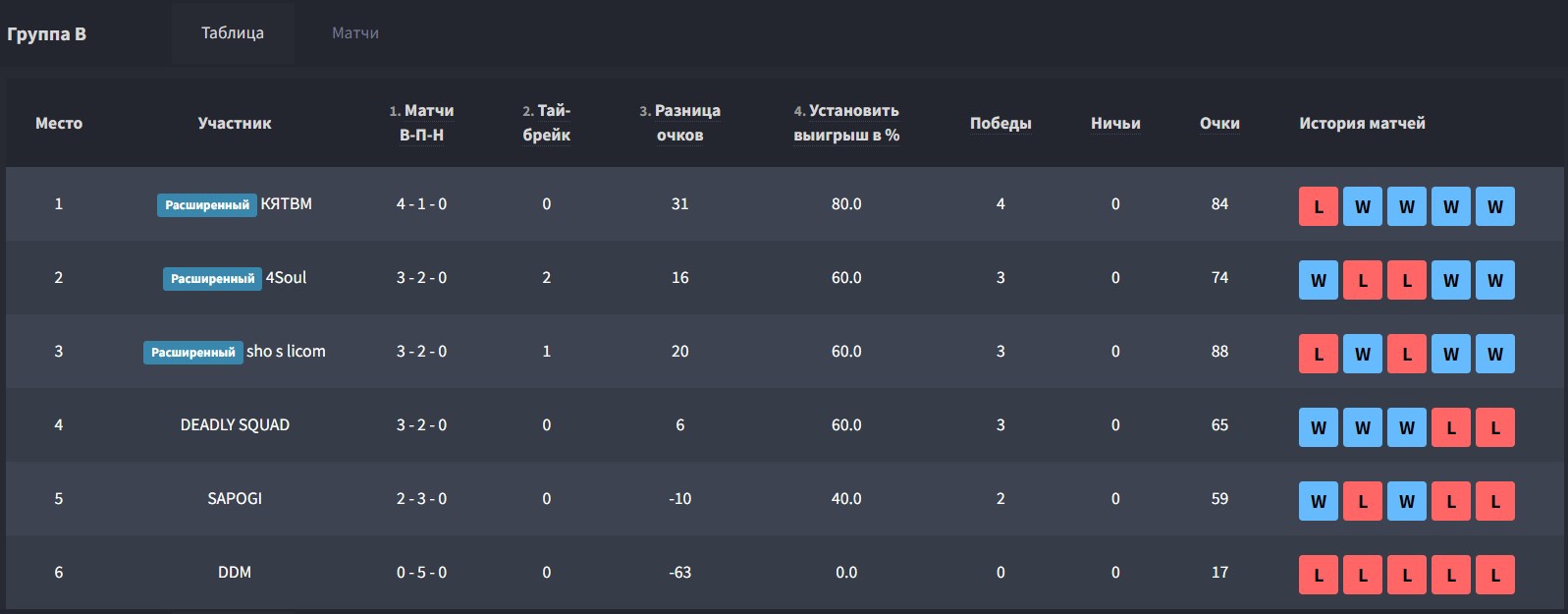Open the KЯТВМ team link
This screenshot has height=614, width=1568.
tap(286, 203)
